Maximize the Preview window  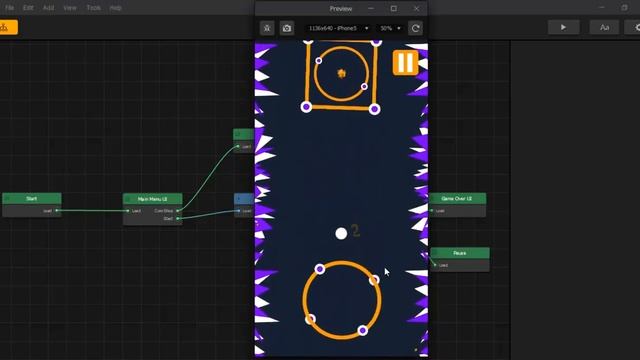393,9
